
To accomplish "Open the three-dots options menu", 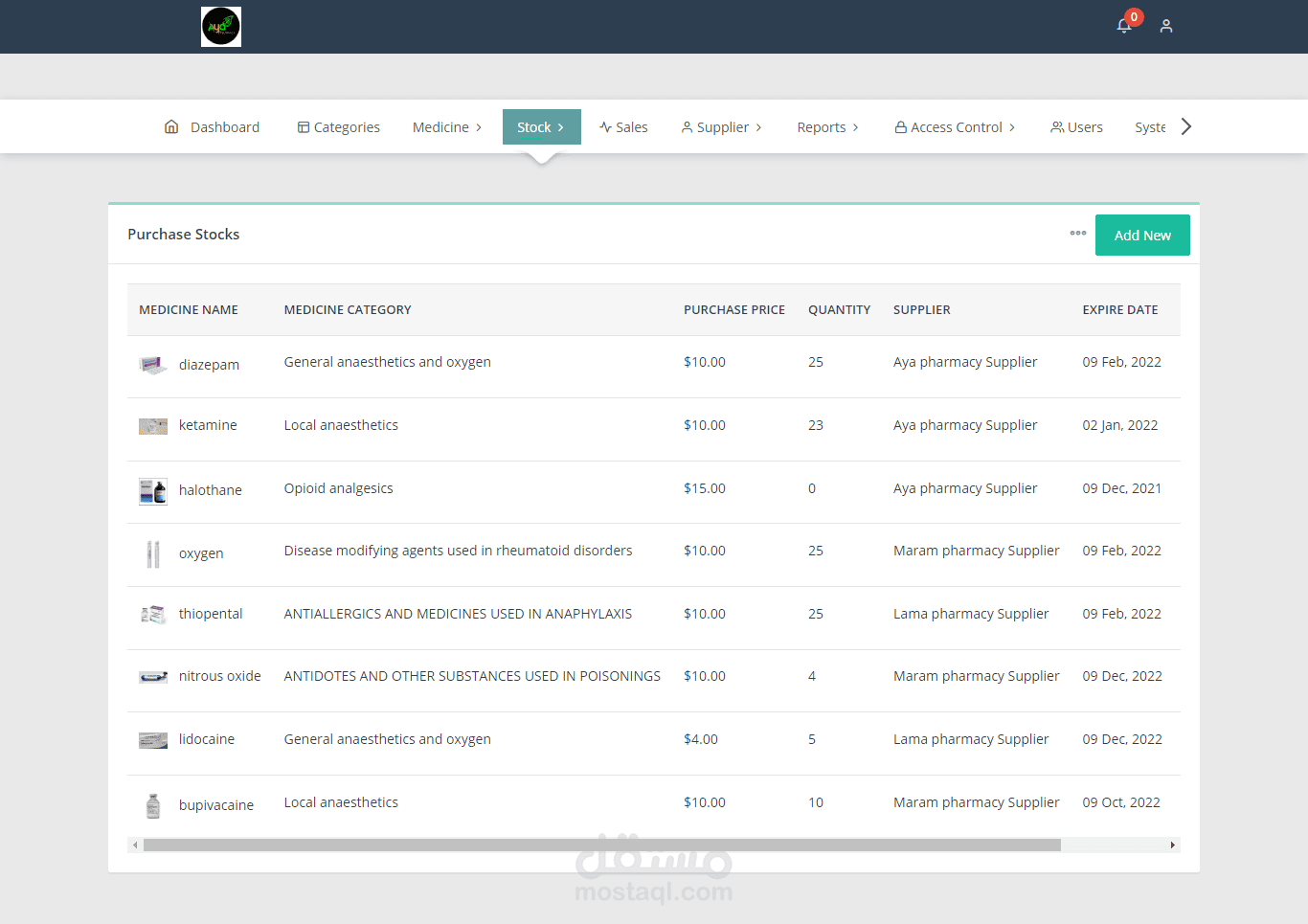I will click(x=1078, y=233).
